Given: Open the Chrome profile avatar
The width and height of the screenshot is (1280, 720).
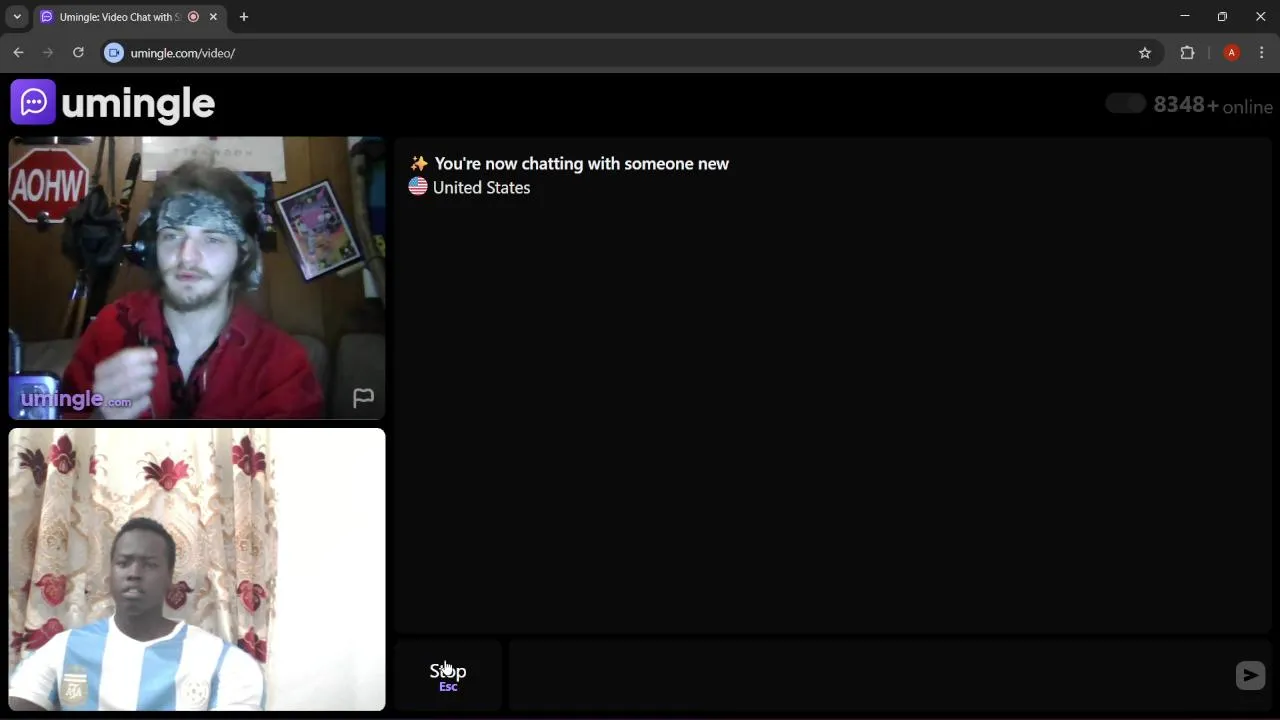Looking at the screenshot, I should coord(1232,53).
